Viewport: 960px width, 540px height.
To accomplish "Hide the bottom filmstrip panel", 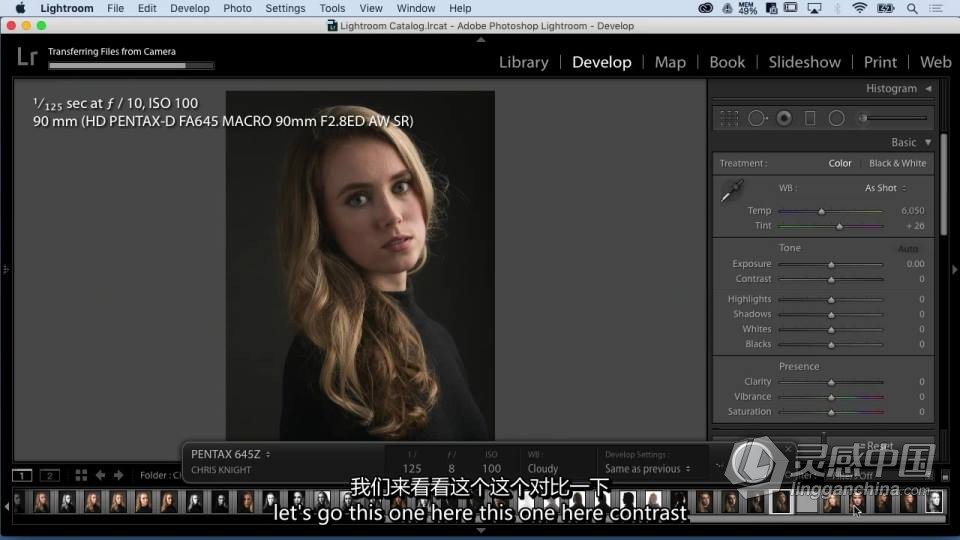I will pos(481,531).
